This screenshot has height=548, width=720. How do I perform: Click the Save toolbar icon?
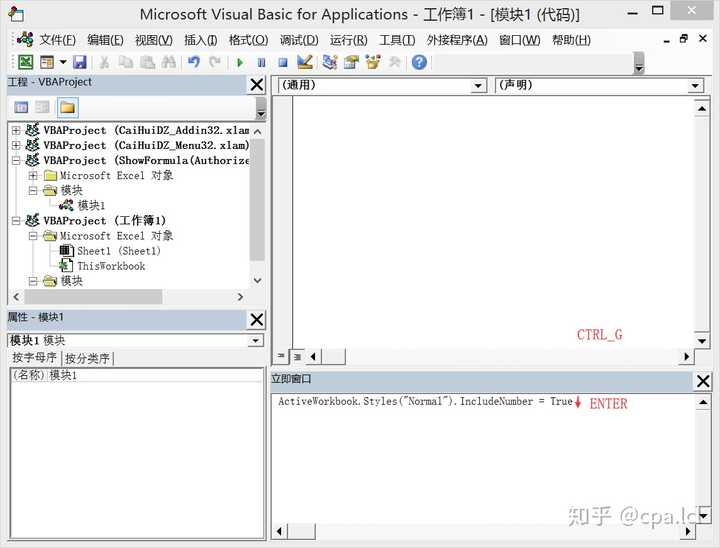coord(80,62)
